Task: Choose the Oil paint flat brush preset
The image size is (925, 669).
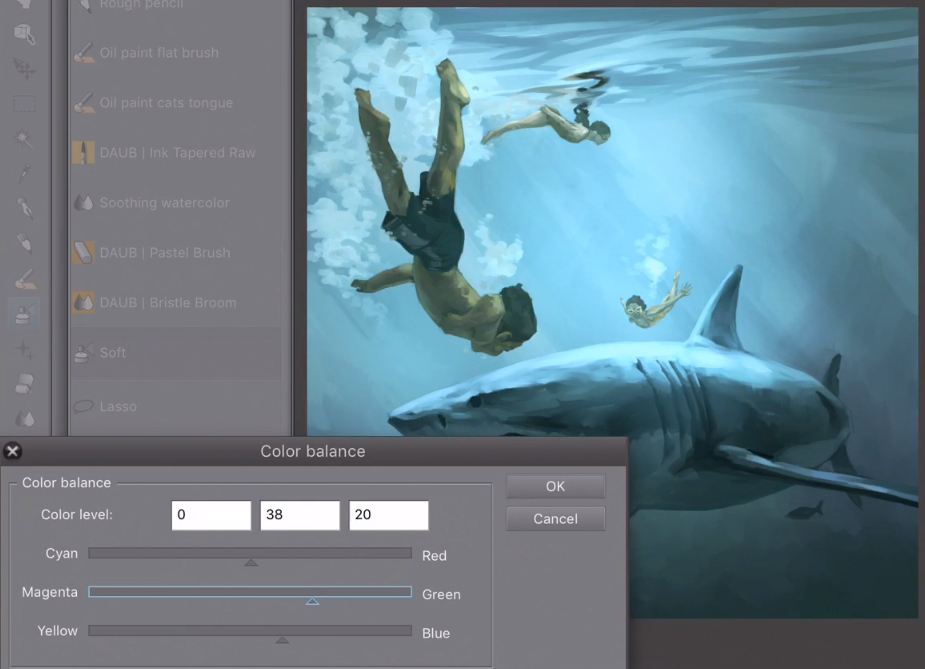Action: (x=159, y=53)
